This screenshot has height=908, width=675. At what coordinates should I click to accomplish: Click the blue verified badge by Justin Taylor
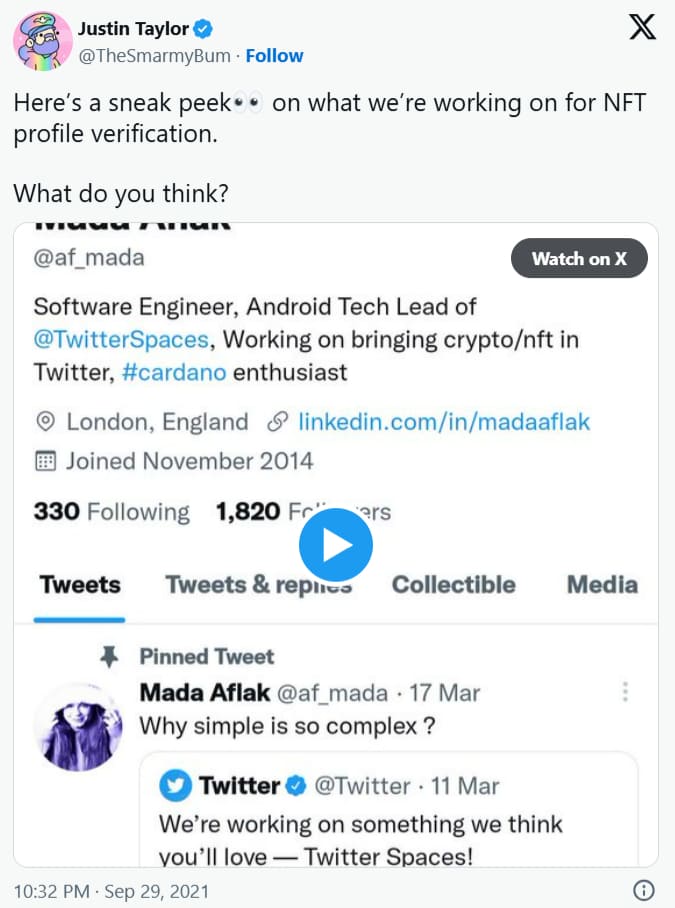[x=203, y=28]
